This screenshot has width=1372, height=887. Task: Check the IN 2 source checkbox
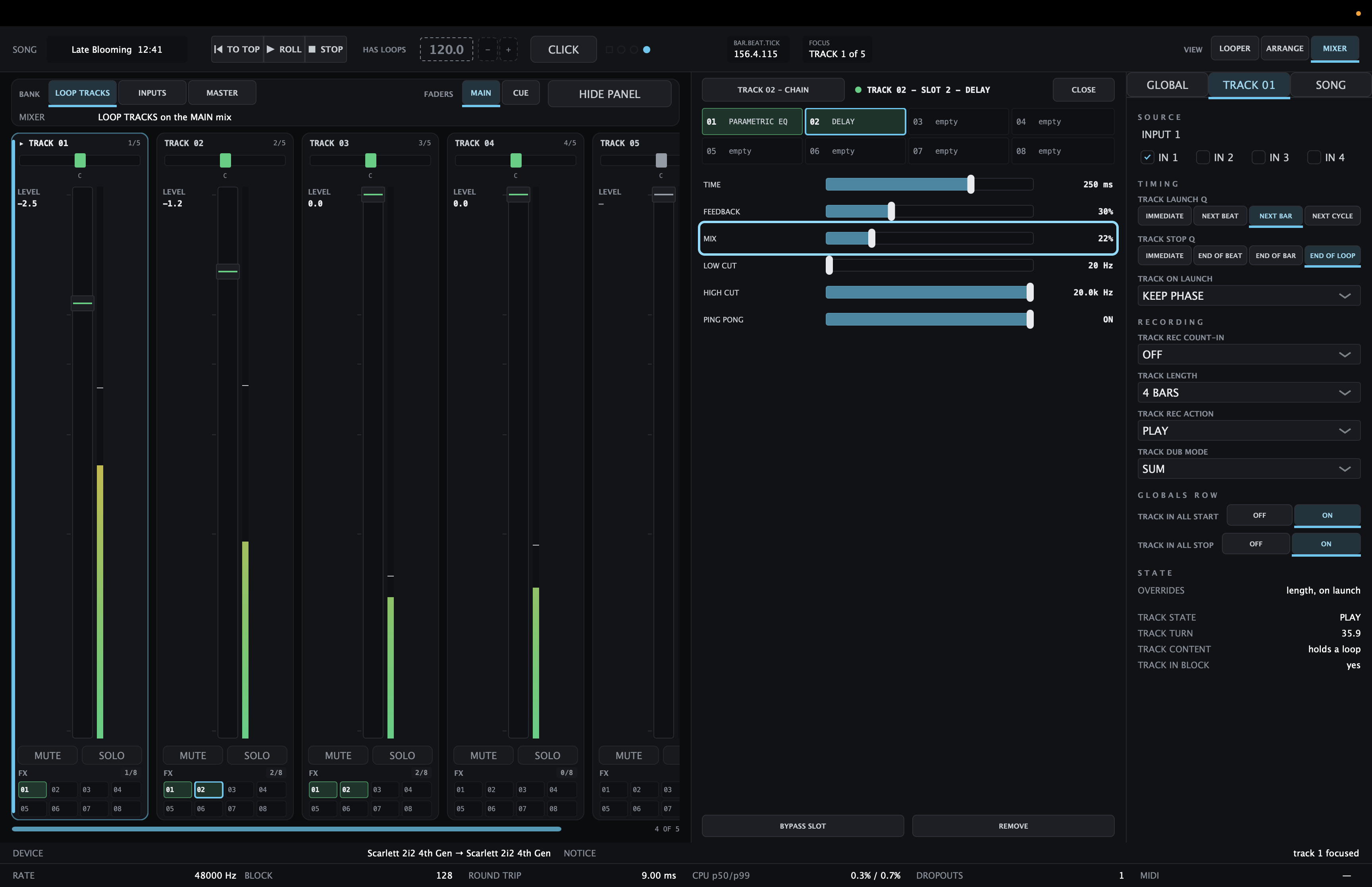click(x=1203, y=157)
